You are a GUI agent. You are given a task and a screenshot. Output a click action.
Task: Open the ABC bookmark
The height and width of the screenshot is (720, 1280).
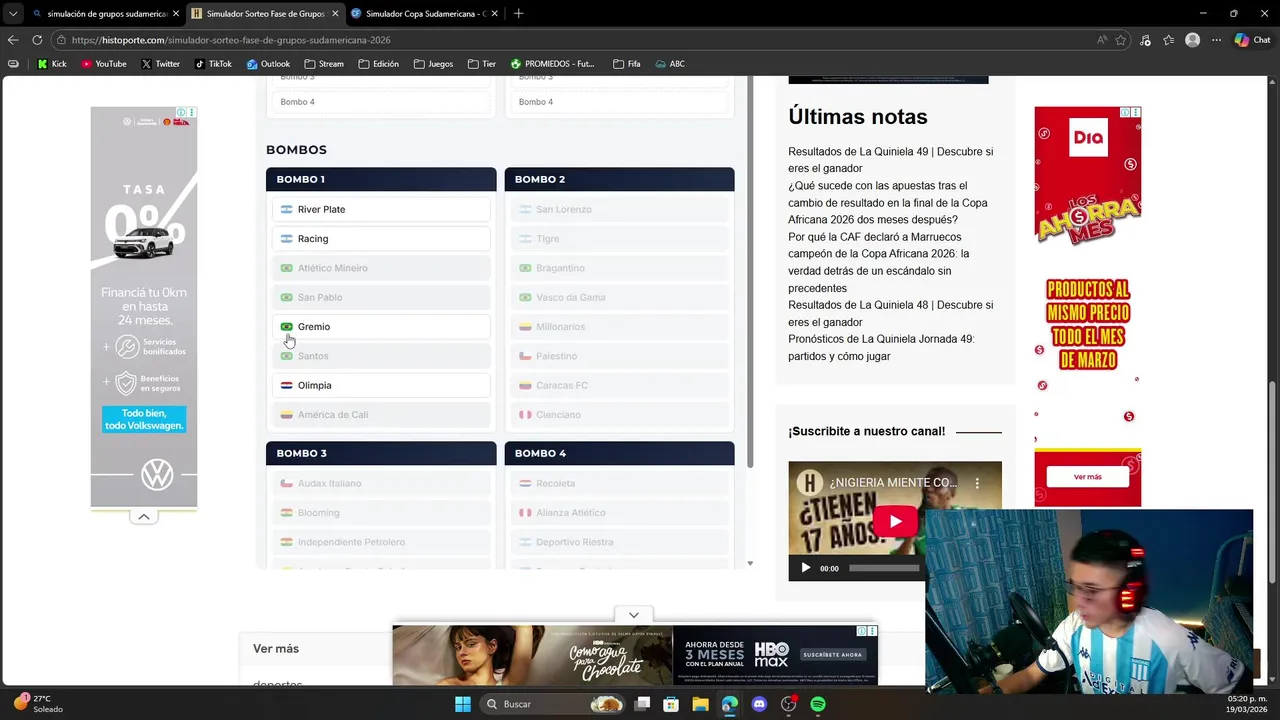(670, 64)
